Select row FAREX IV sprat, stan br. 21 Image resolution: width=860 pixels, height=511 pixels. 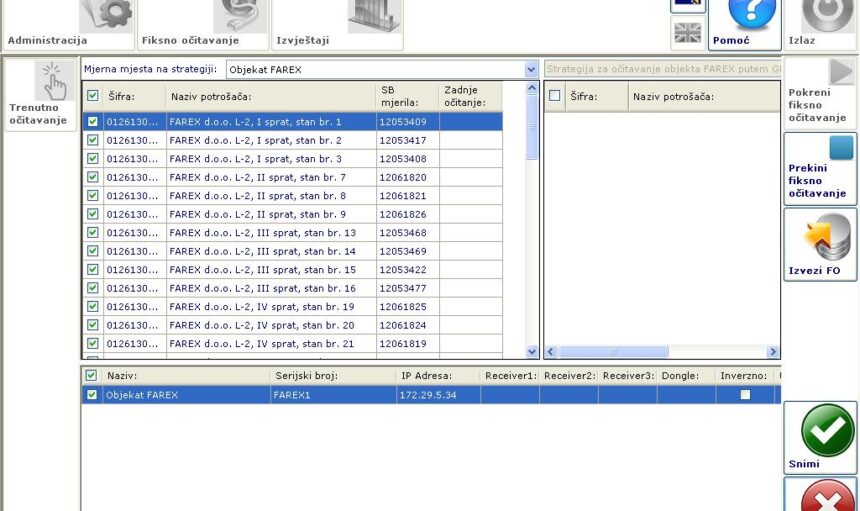293,344
